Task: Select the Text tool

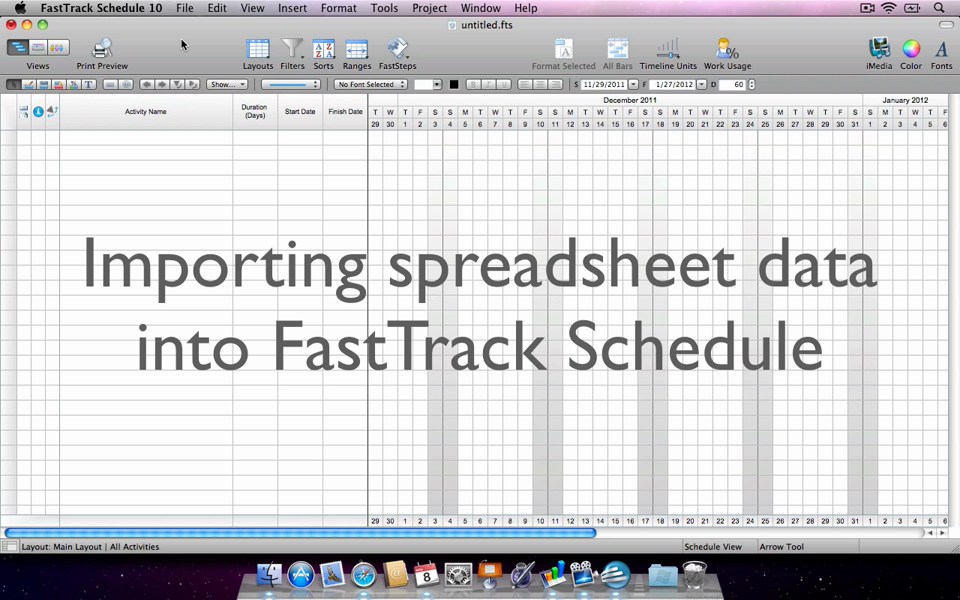Action: pyautogui.click(x=89, y=84)
